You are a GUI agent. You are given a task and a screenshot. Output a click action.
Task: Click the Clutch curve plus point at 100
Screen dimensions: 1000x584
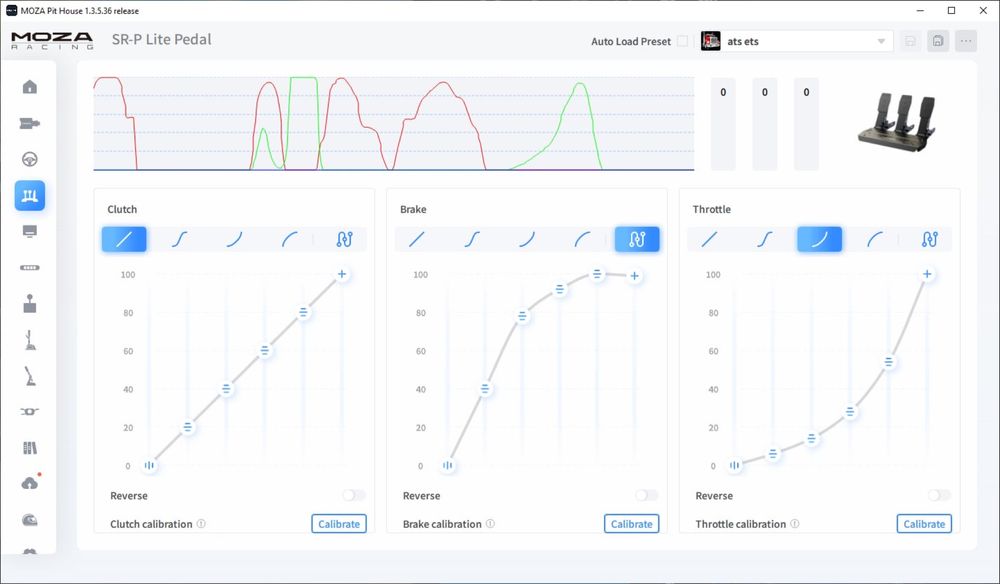(342, 274)
